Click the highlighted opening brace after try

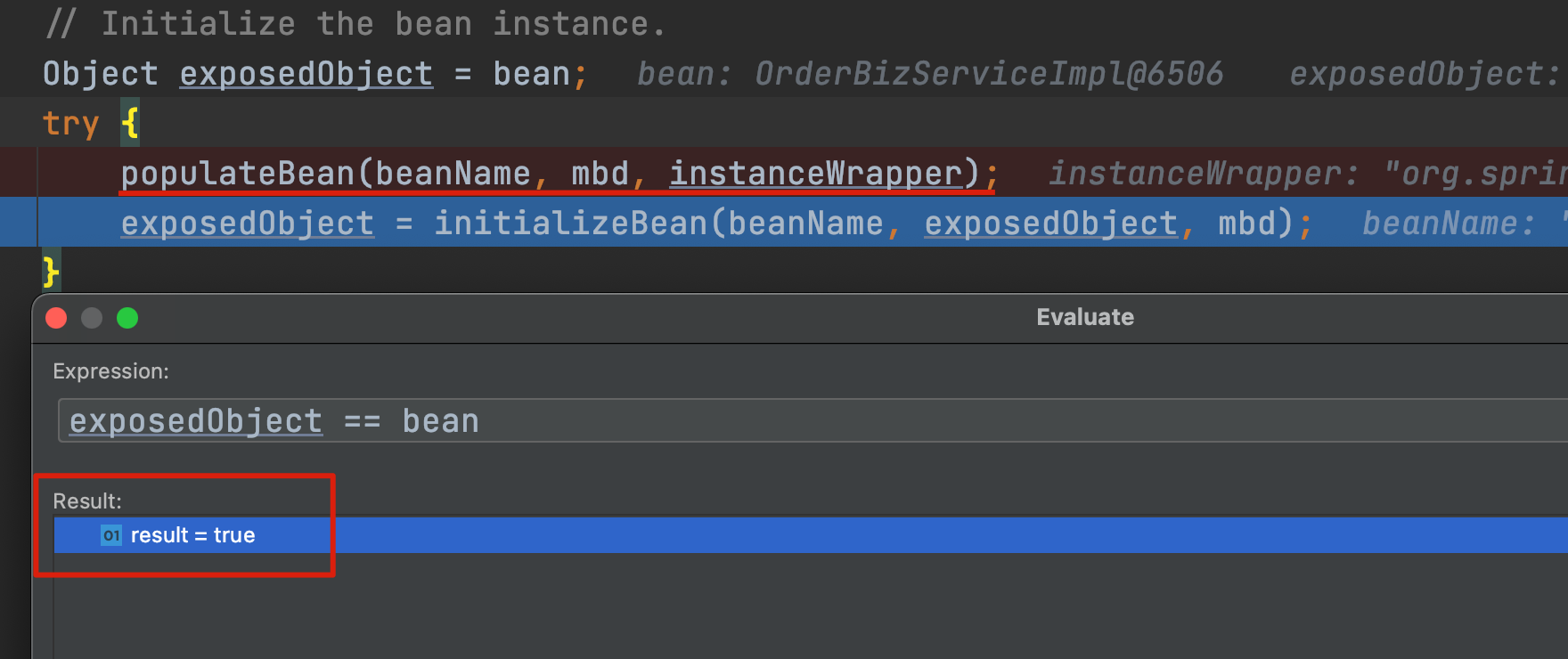130,123
